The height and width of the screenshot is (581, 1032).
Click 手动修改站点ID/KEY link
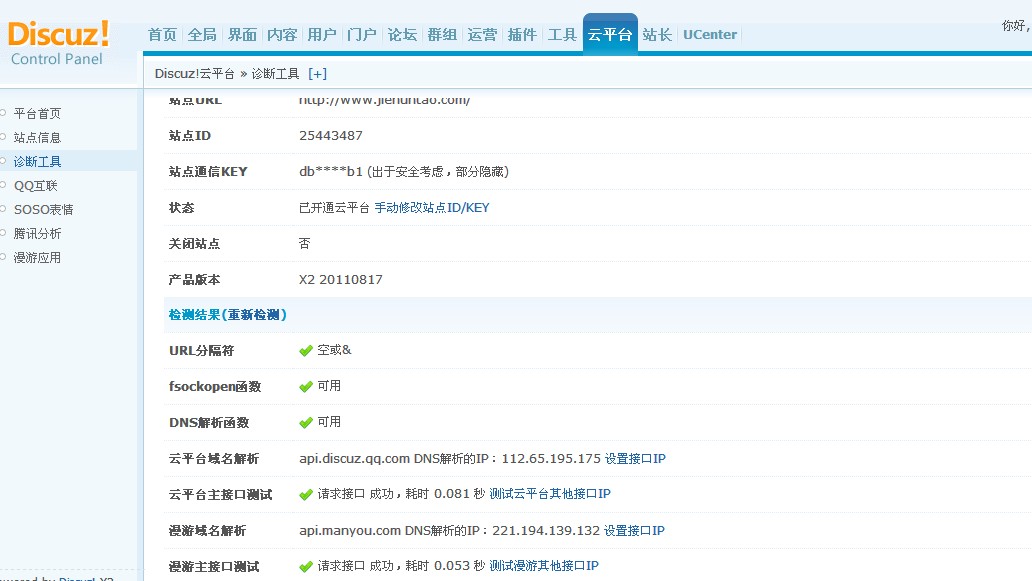click(432, 208)
